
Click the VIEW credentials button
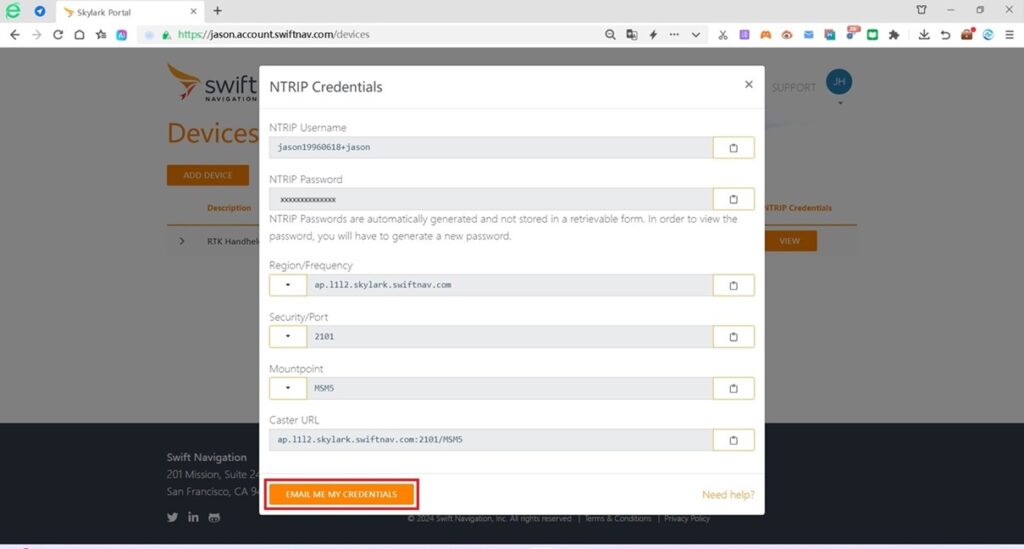(790, 241)
